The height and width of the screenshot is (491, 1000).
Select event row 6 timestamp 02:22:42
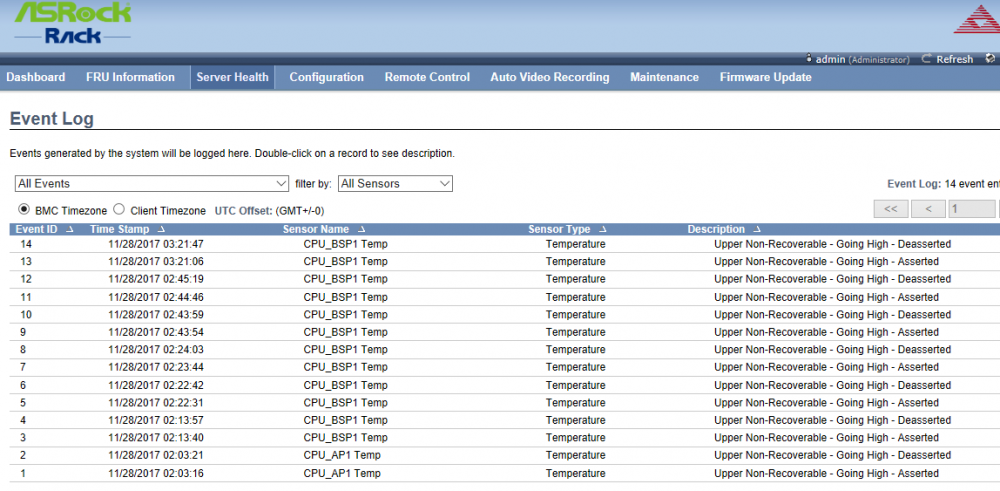(156, 385)
